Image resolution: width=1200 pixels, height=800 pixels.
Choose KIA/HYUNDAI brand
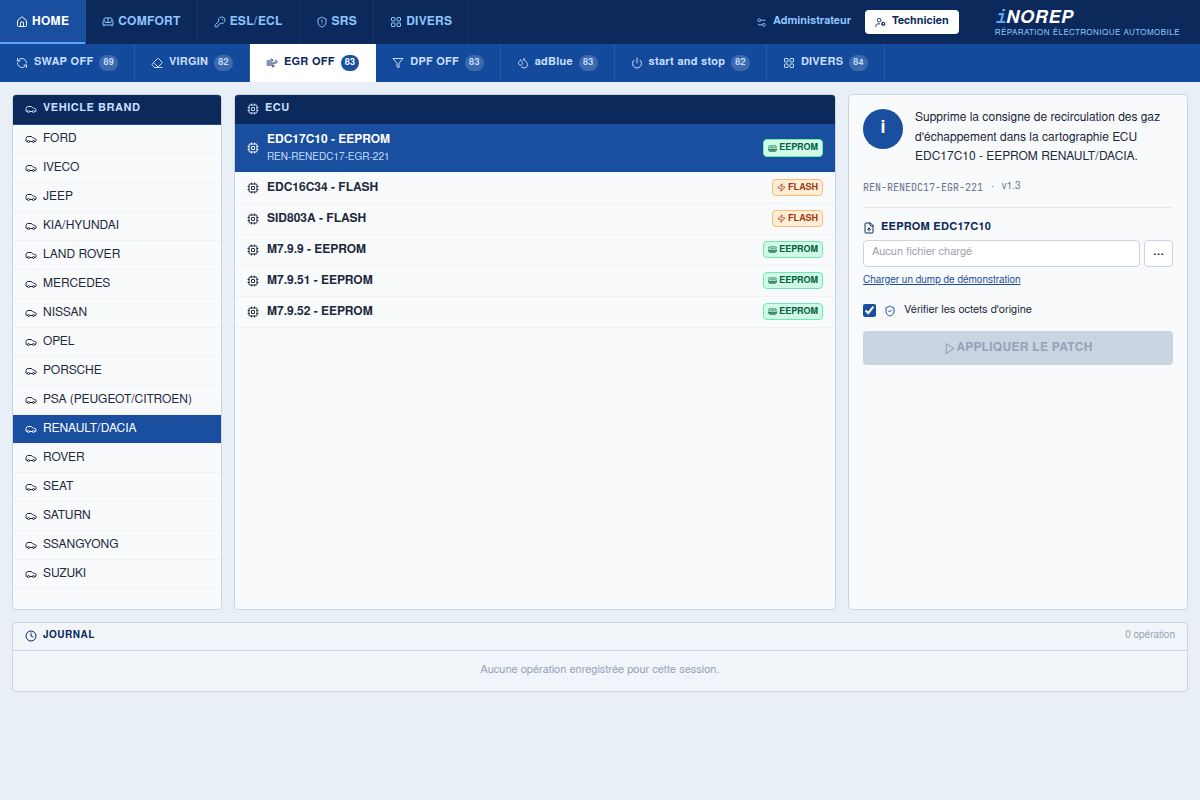[x=117, y=226]
